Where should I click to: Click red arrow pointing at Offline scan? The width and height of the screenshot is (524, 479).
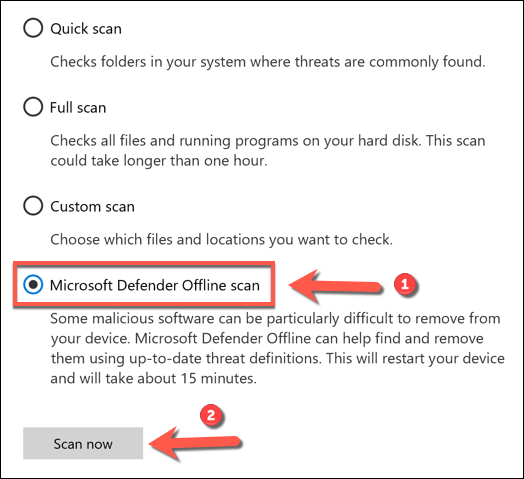pos(335,286)
